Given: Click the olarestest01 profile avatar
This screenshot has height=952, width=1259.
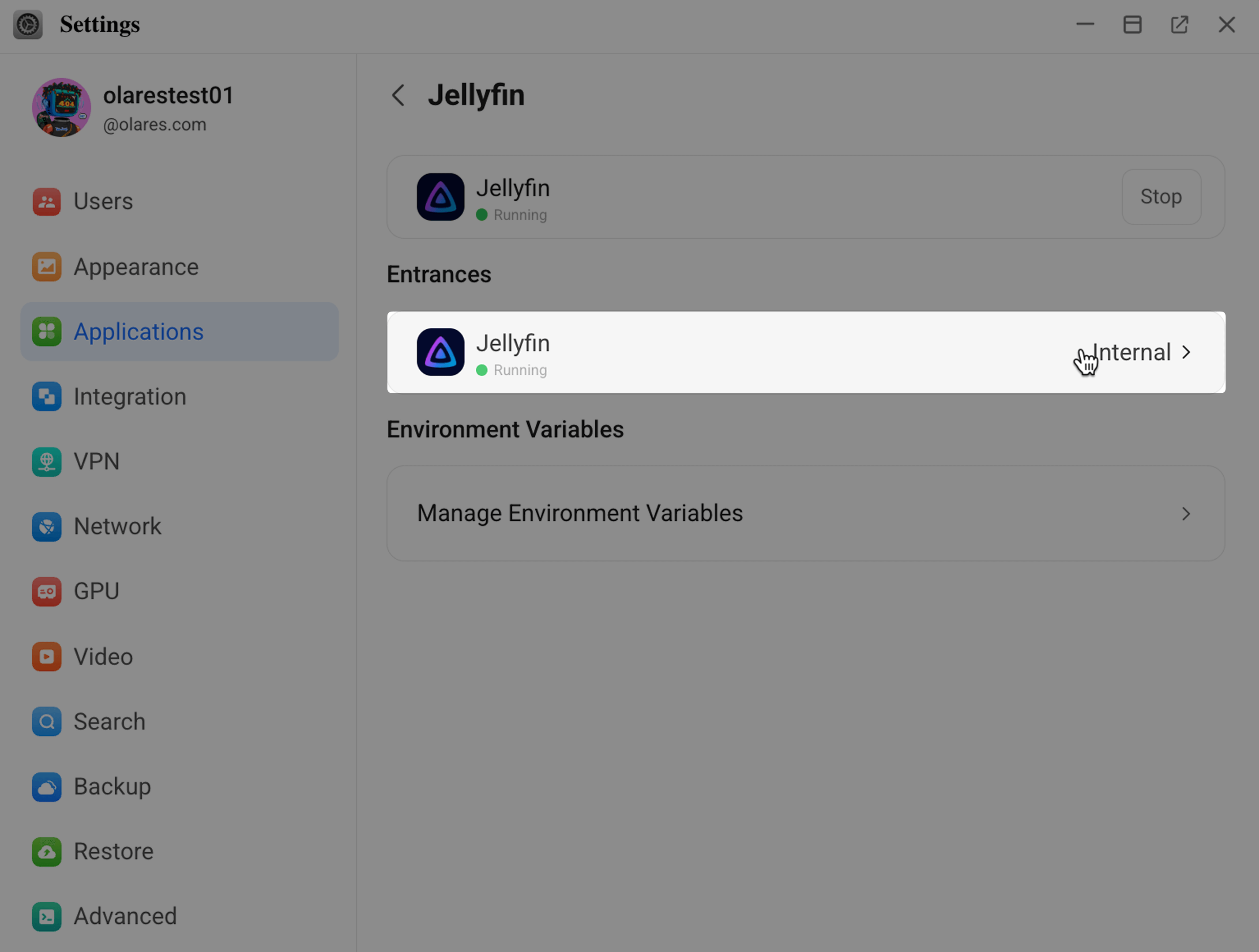Looking at the screenshot, I should tap(61, 108).
